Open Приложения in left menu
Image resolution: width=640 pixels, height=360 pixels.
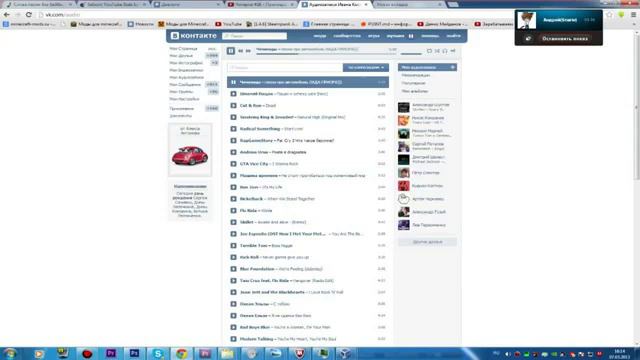coord(182,109)
